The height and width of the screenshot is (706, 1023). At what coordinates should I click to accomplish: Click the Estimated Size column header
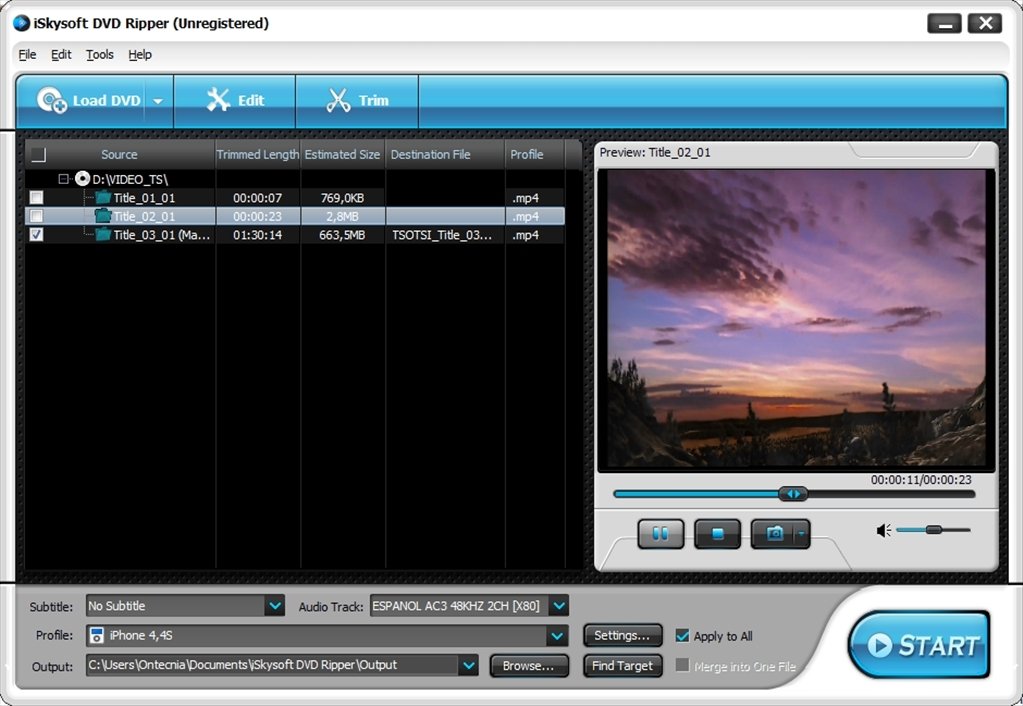(x=343, y=155)
